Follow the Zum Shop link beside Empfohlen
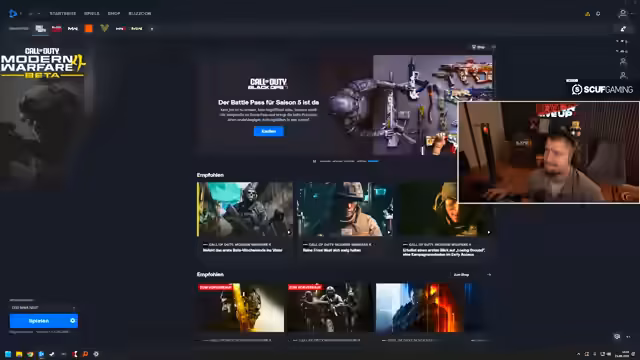The image size is (640, 360). click(x=461, y=275)
